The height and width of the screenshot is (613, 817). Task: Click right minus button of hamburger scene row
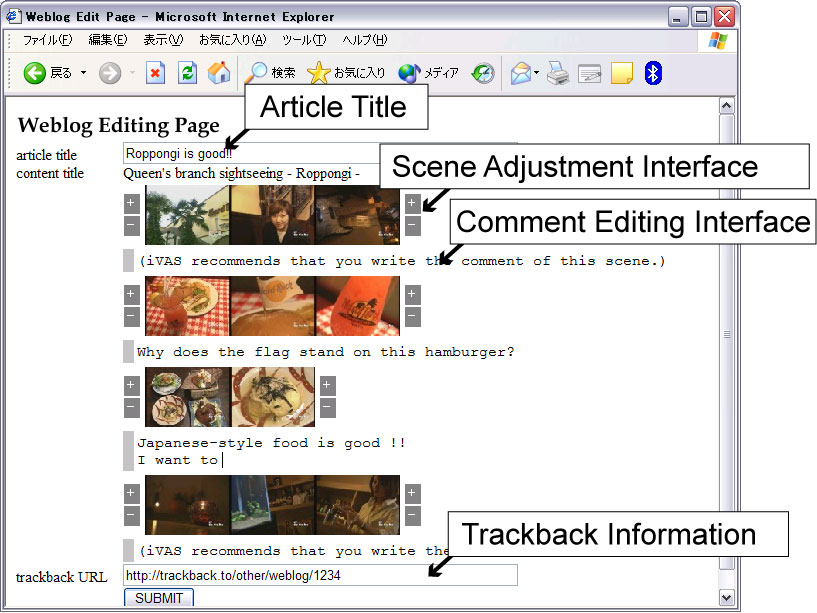click(x=413, y=316)
